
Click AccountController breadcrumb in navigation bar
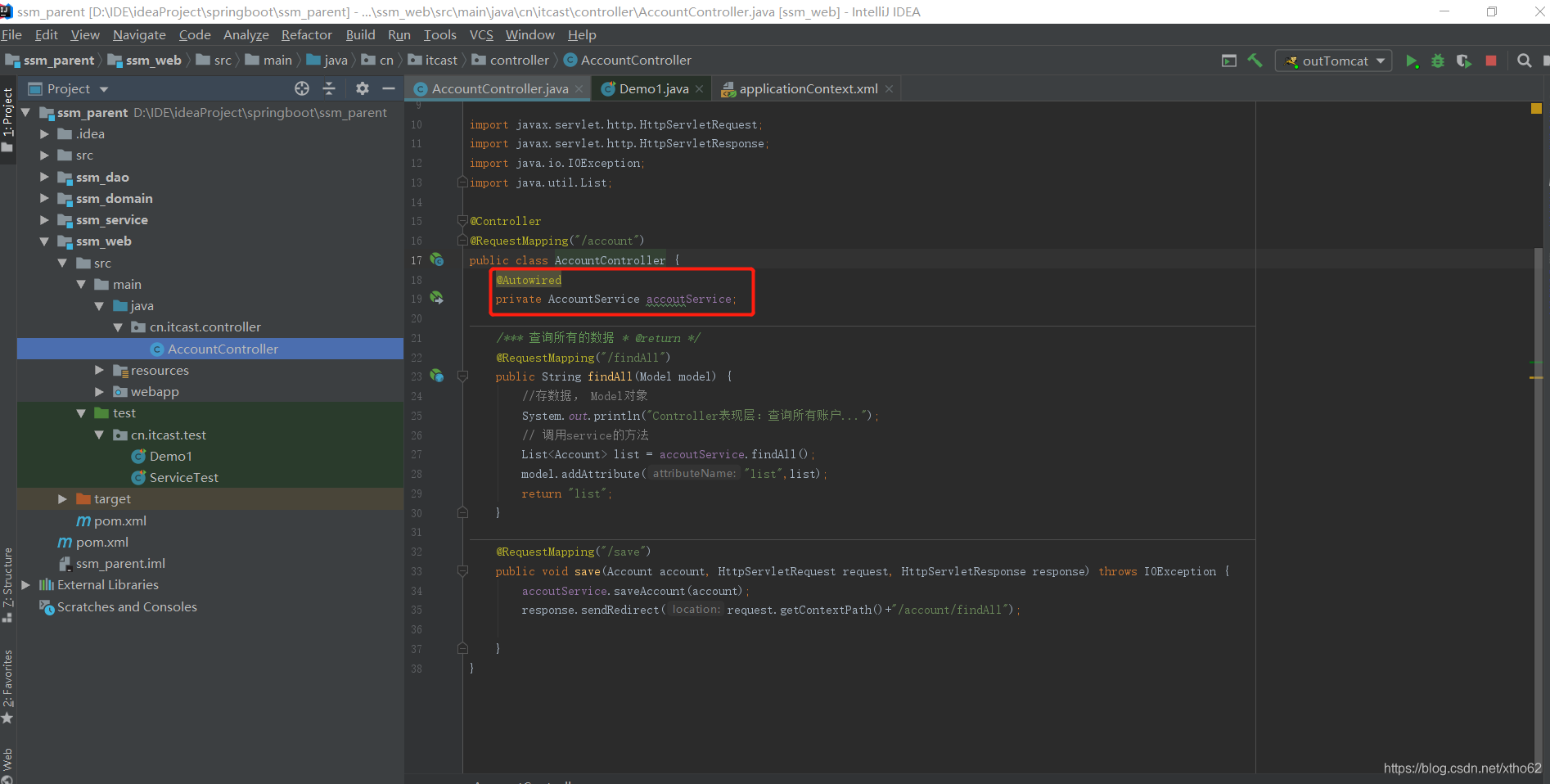[x=628, y=60]
